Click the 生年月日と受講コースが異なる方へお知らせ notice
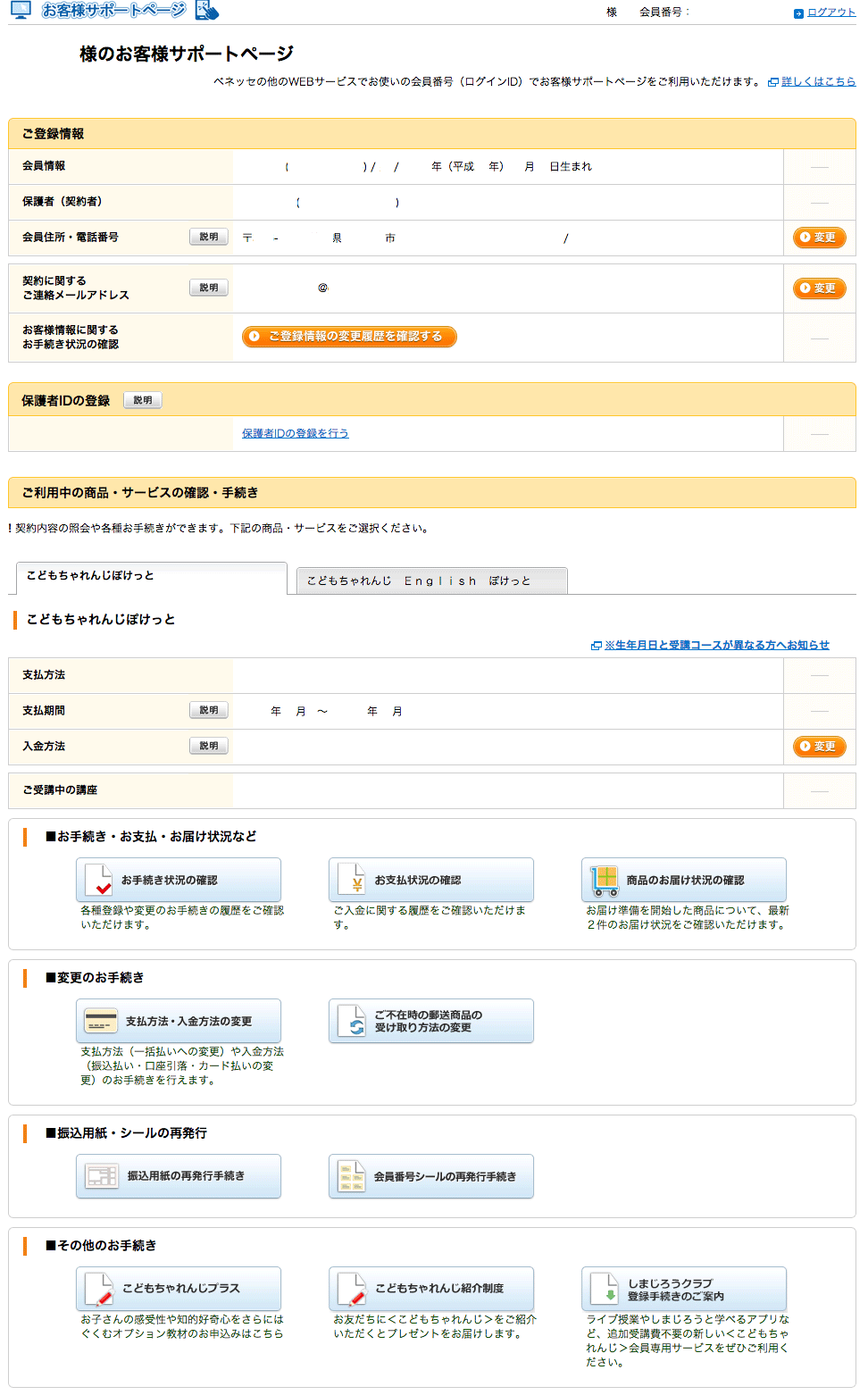 716,643
